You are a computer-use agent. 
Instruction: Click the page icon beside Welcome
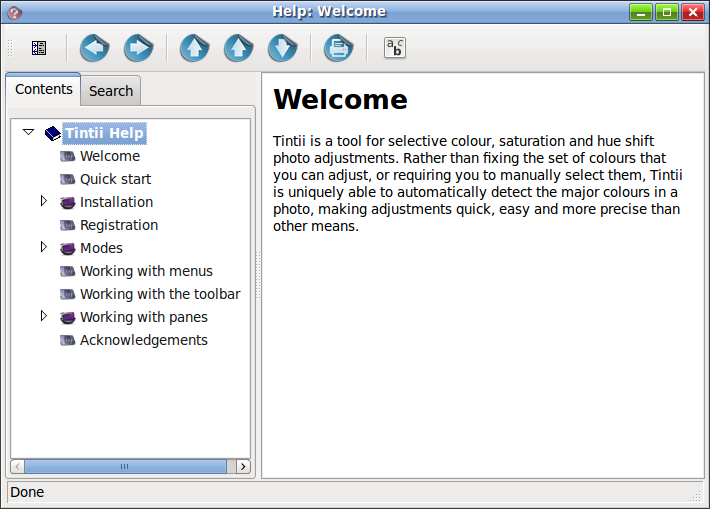pos(67,156)
